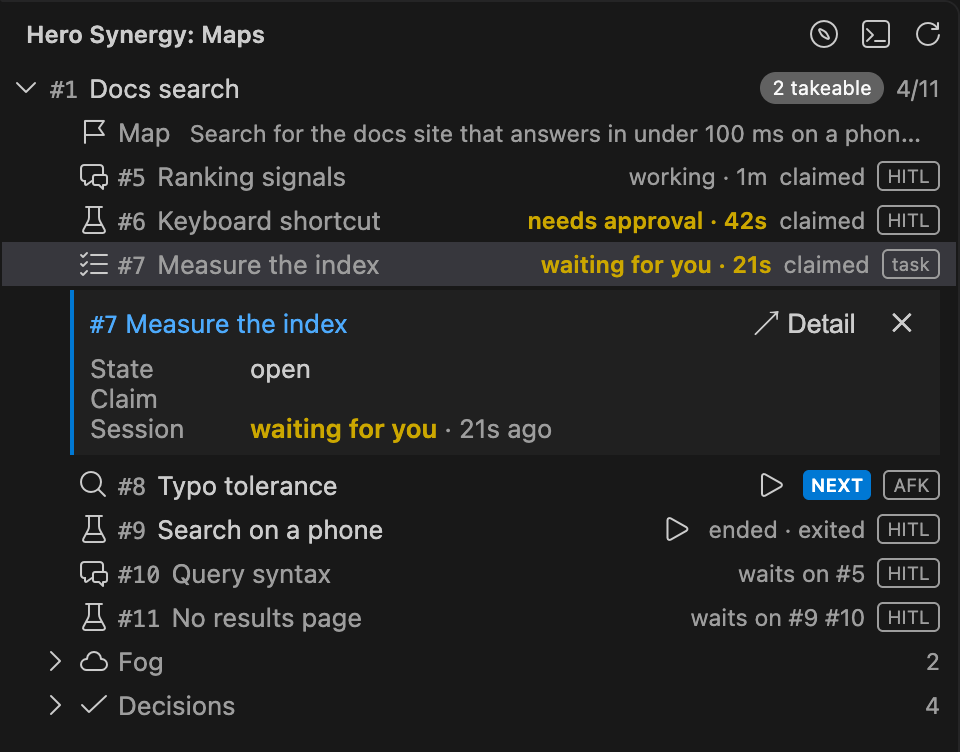960x752 pixels.
Task: Select the #11 No results page row
Action: click(x=479, y=618)
